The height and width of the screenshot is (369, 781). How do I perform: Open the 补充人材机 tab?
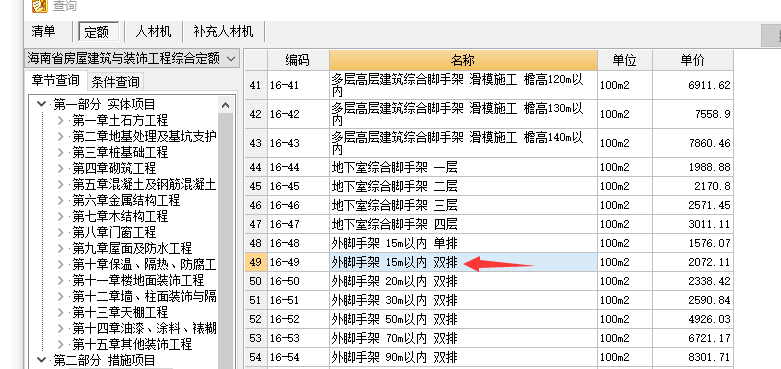tap(224, 32)
